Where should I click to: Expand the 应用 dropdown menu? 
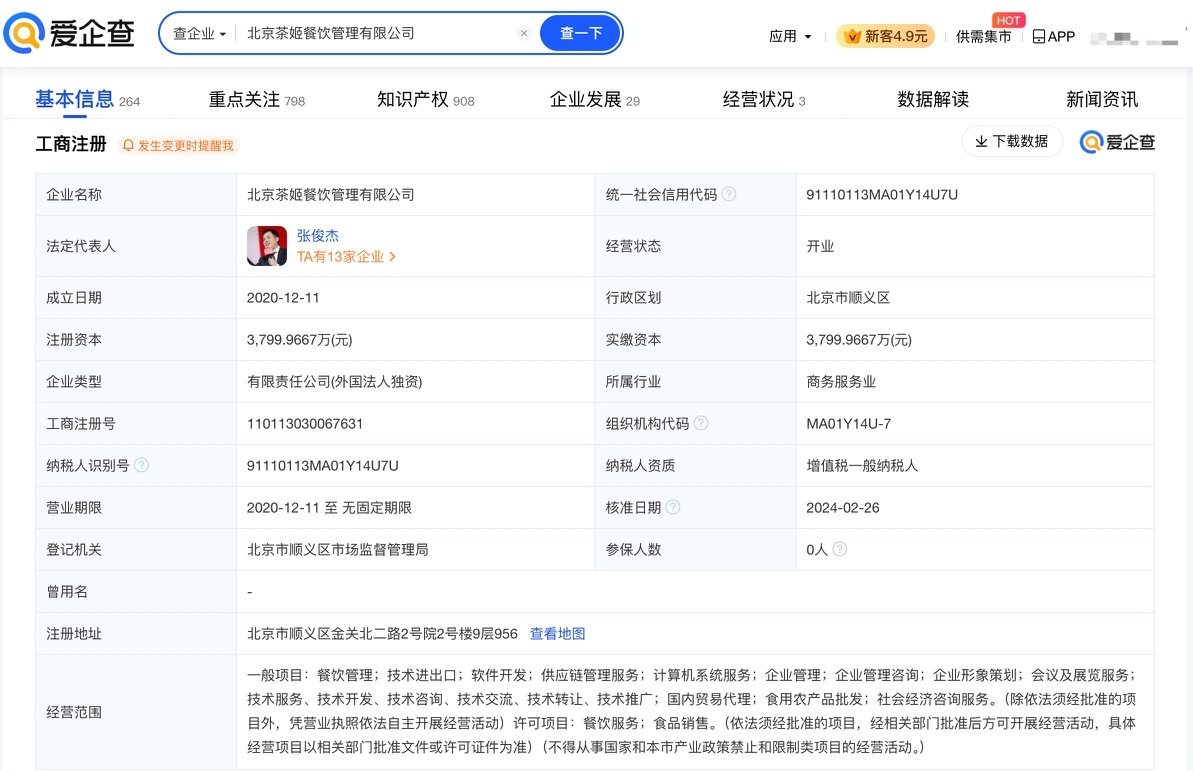pyautogui.click(x=789, y=36)
